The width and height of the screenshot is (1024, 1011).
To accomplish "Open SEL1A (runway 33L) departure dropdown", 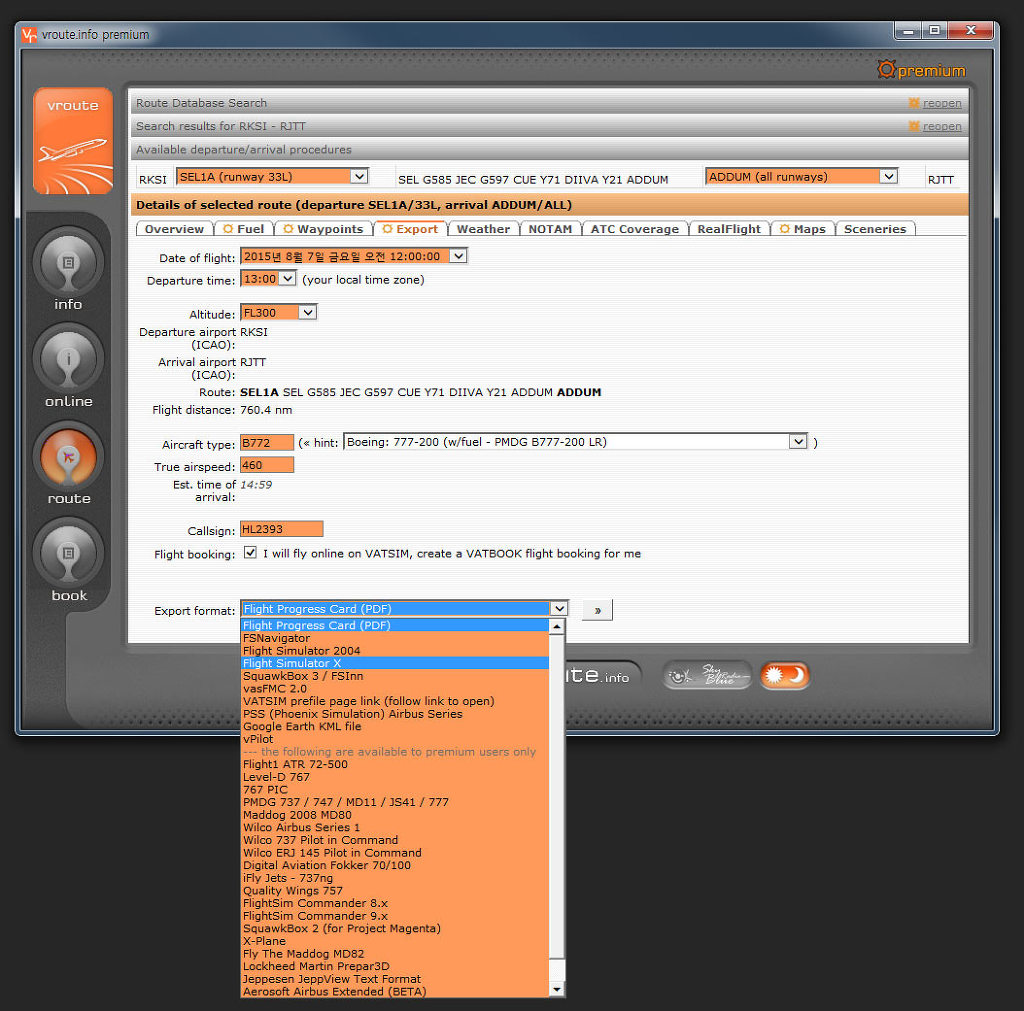I will tap(272, 176).
